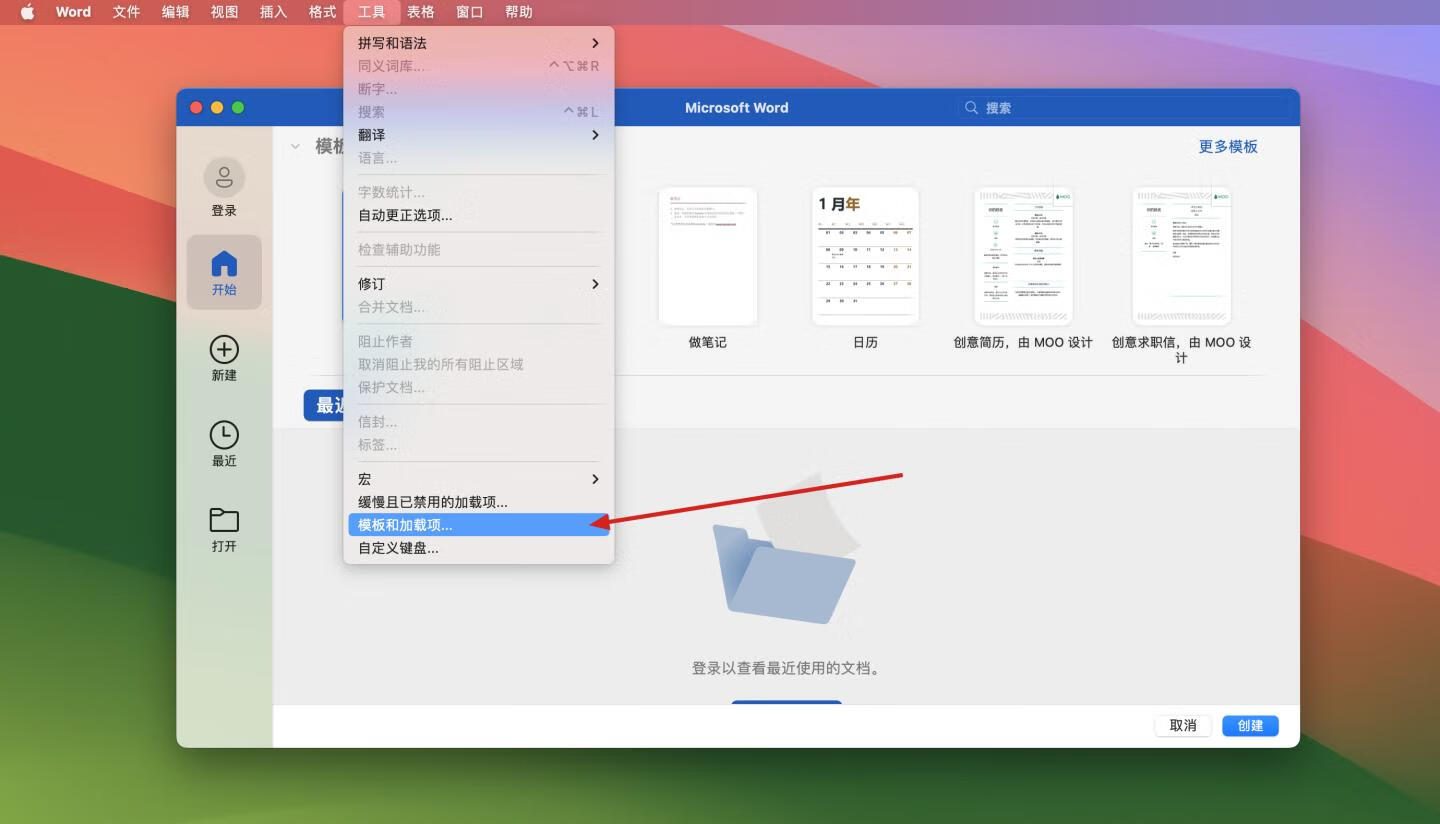1440x824 pixels.
Task: Click the search magnifier icon in title bar
Action: (971, 108)
